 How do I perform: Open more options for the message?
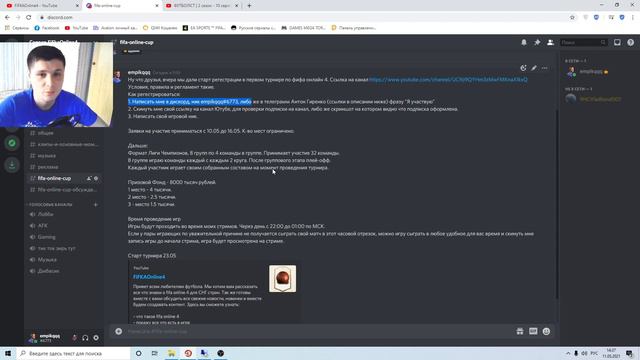(x=544, y=68)
